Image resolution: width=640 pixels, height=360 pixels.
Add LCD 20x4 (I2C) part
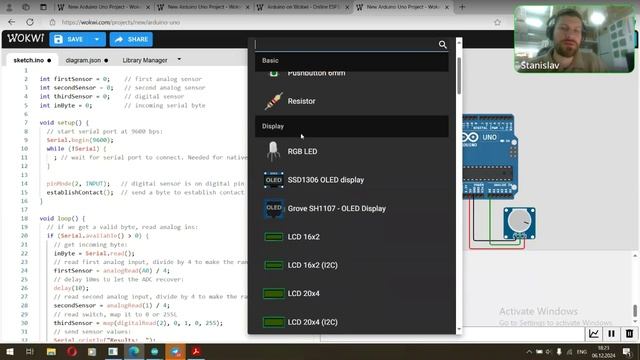[351, 322]
